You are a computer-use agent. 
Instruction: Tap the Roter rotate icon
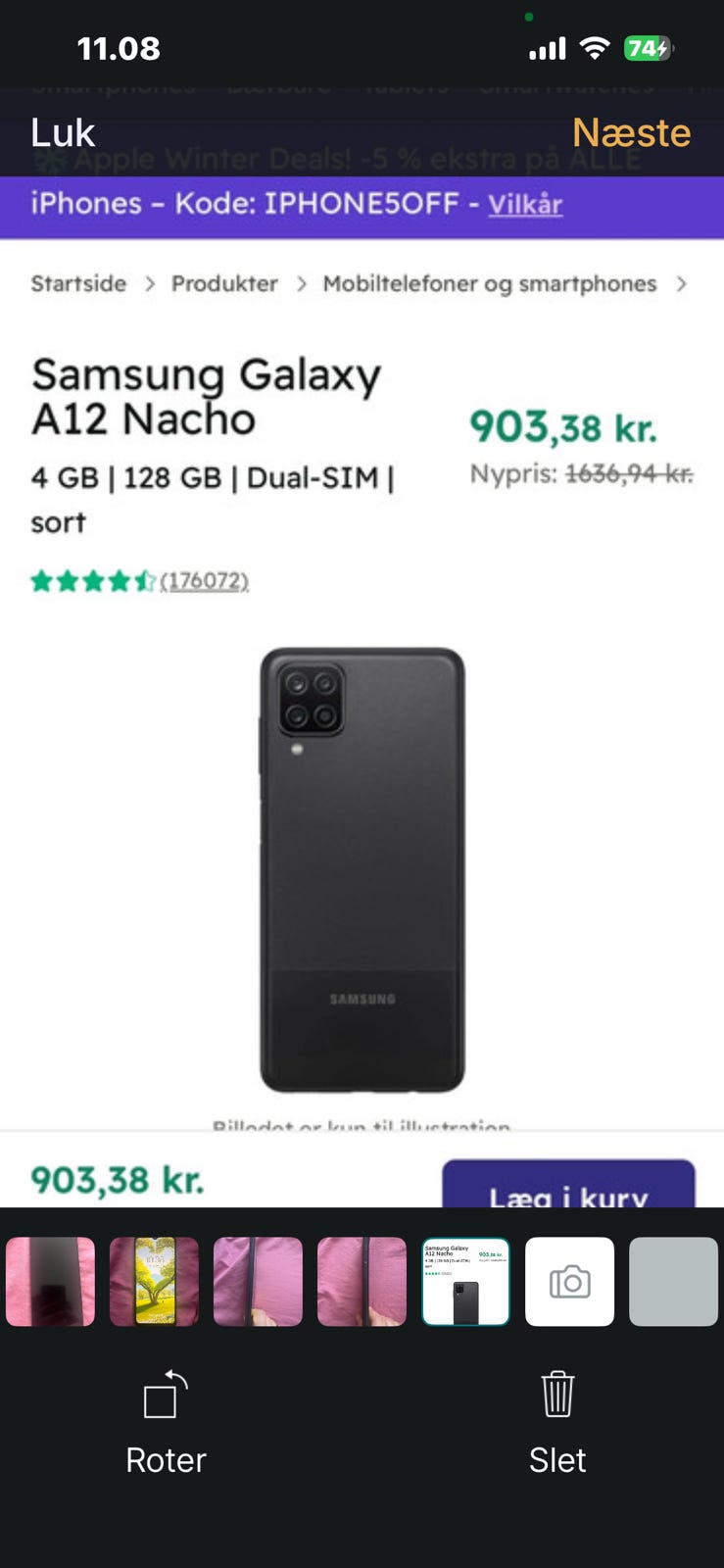166,1394
